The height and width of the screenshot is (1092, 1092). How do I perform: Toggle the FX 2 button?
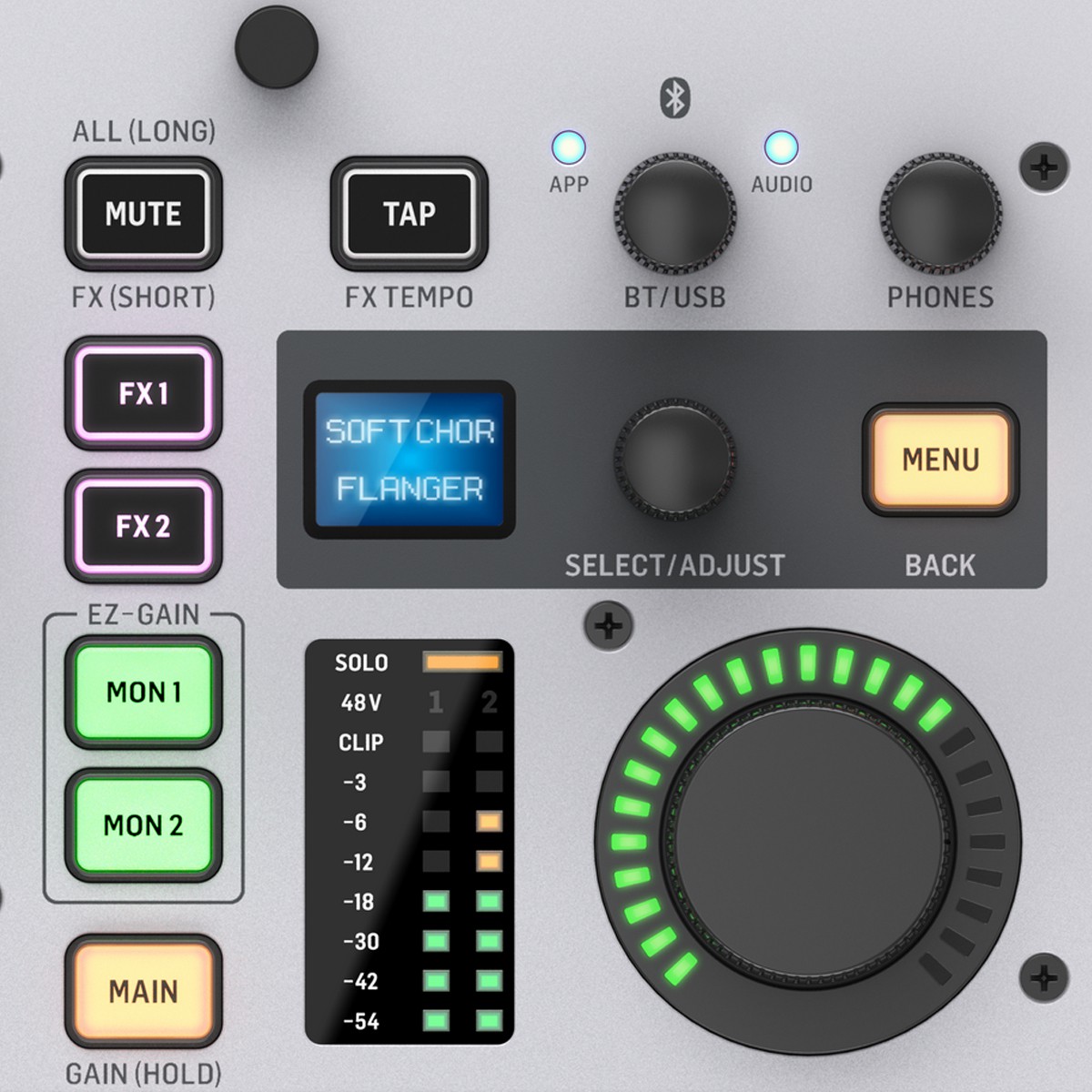coord(144,526)
